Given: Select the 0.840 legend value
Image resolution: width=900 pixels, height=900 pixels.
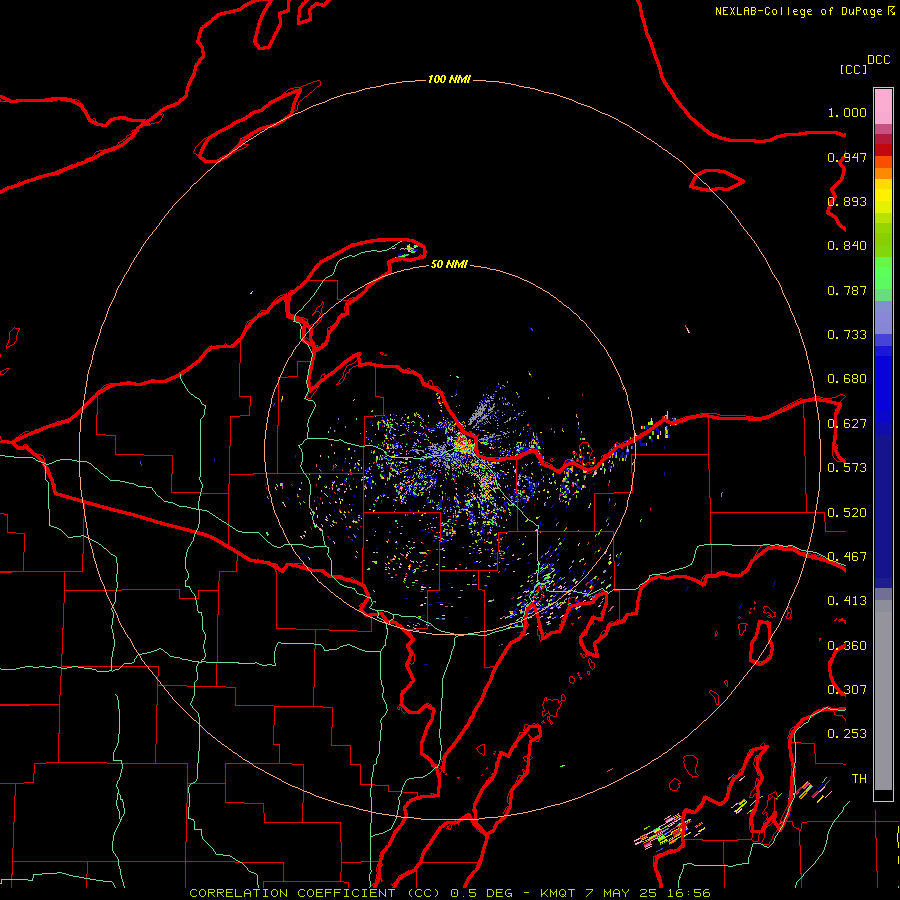Looking at the screenshot, I should (847, 246).
